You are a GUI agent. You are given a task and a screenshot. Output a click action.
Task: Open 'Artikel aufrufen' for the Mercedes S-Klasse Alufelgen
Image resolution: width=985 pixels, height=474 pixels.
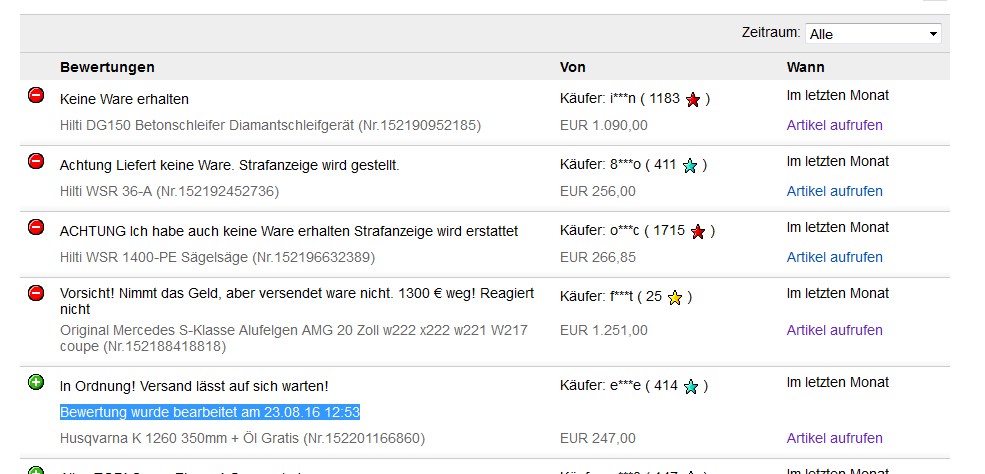pos(834,330)
